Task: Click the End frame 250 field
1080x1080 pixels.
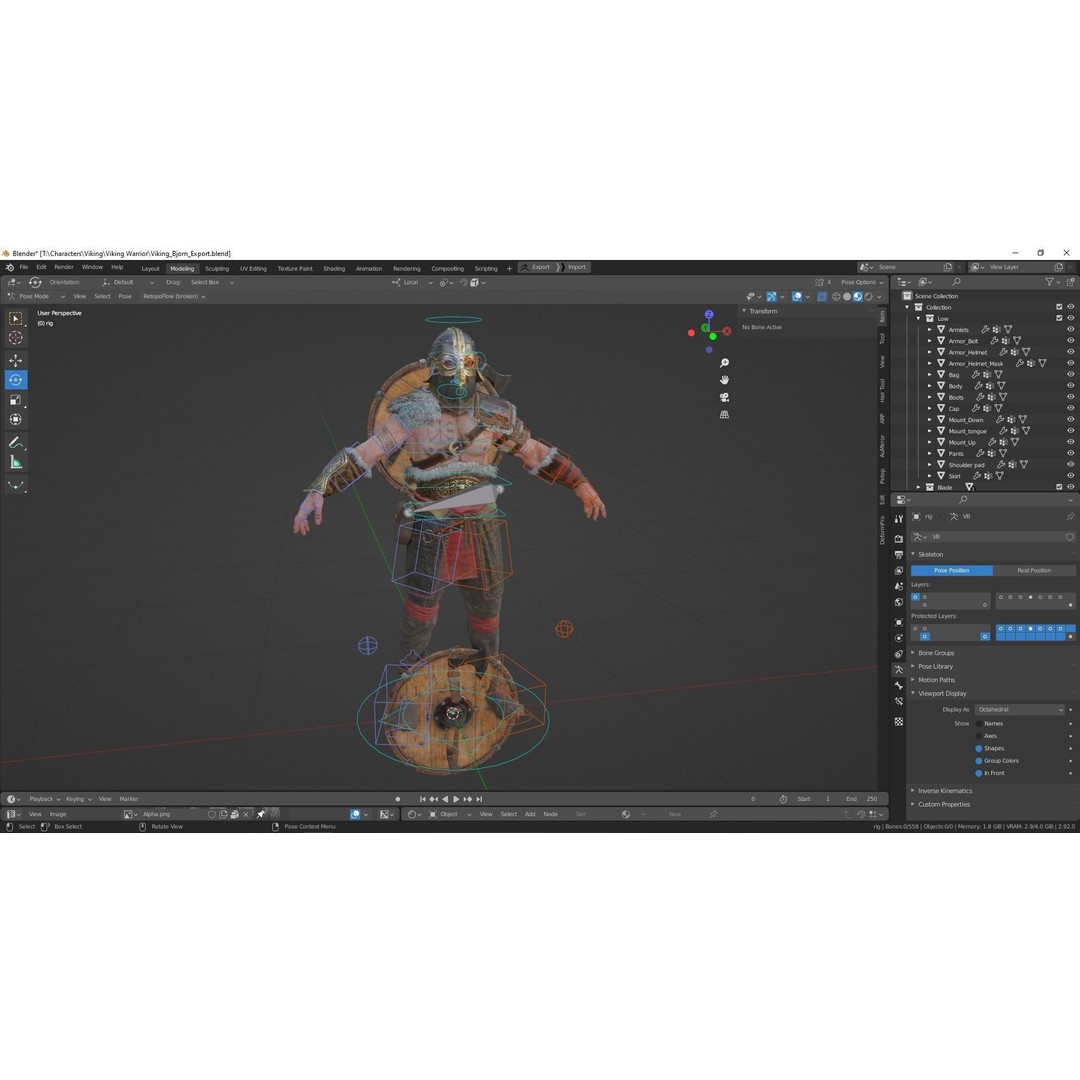Action: pos(862,799)
